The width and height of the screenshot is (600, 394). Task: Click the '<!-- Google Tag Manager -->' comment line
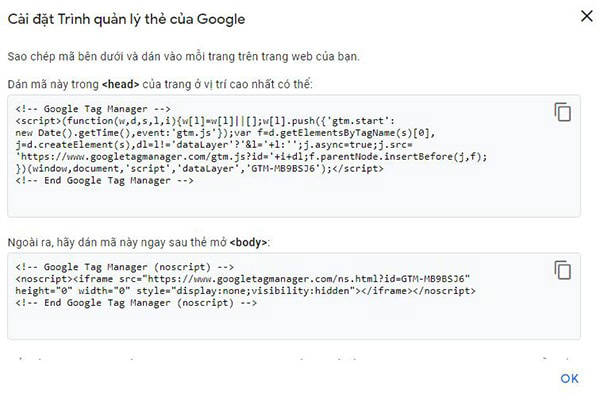point(93,109)
